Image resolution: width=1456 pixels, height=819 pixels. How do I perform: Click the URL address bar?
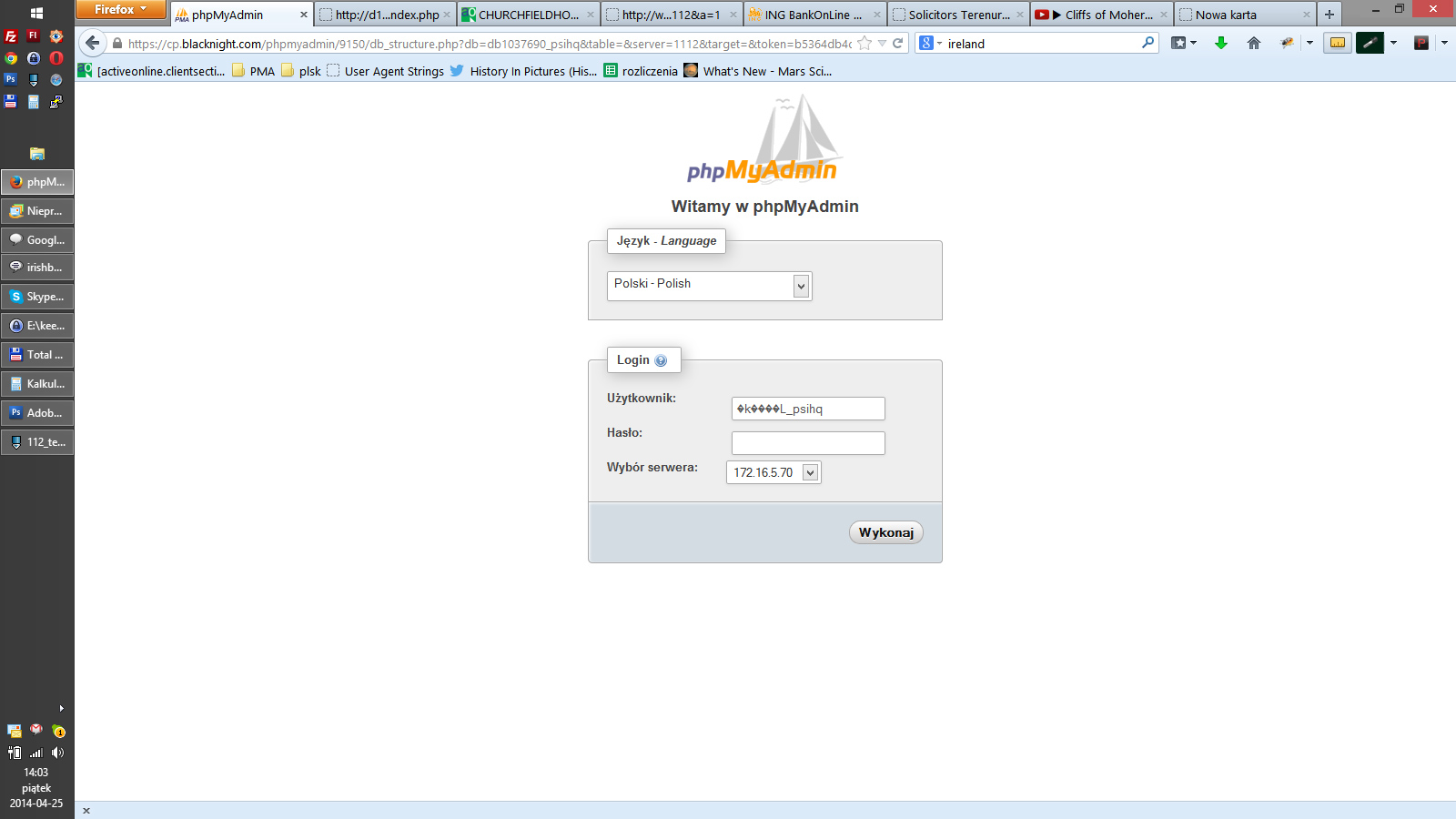(490, 43)
